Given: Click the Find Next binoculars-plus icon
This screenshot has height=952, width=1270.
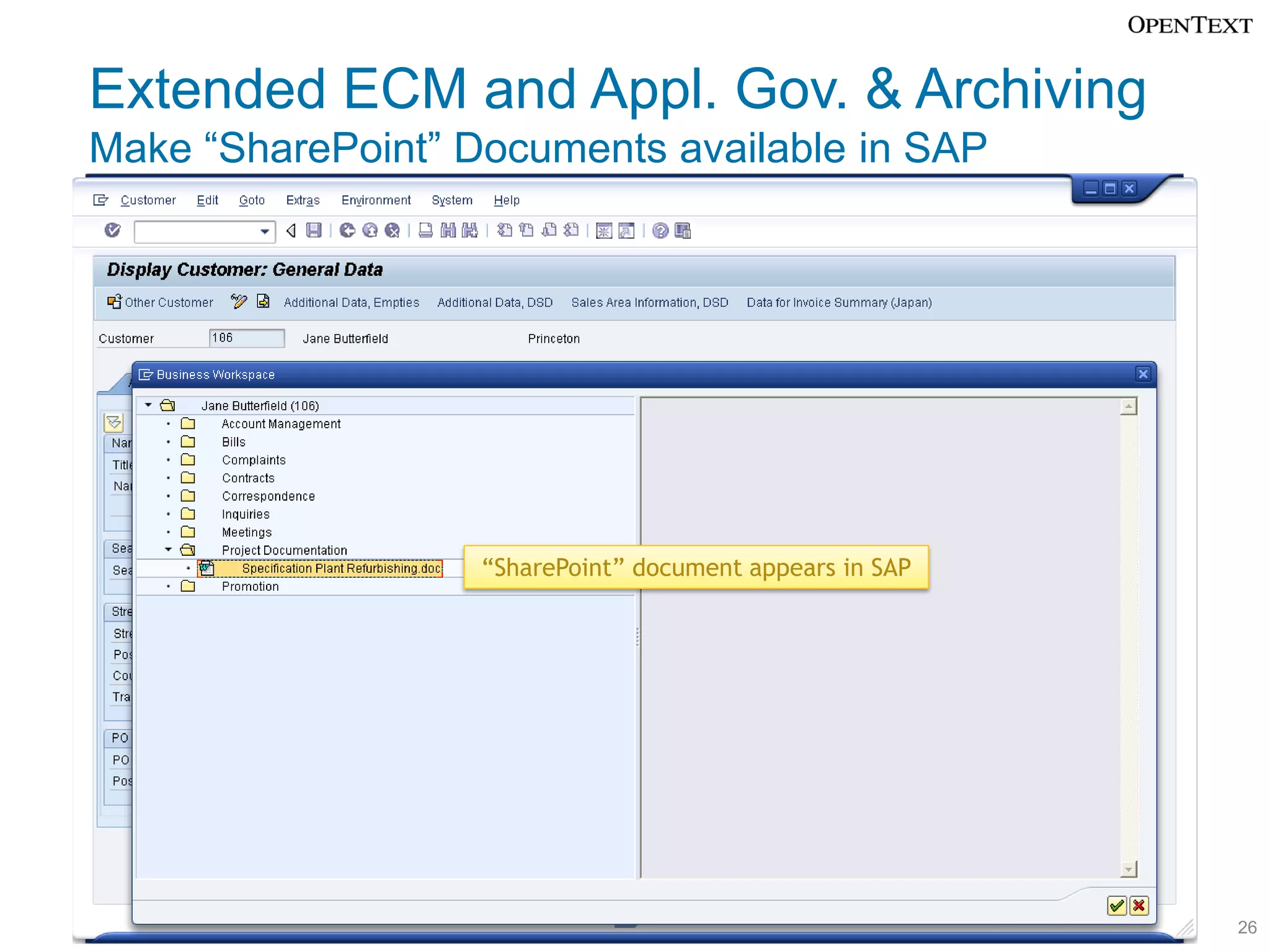Looking at the screenshot, I should tap(470, 231).
